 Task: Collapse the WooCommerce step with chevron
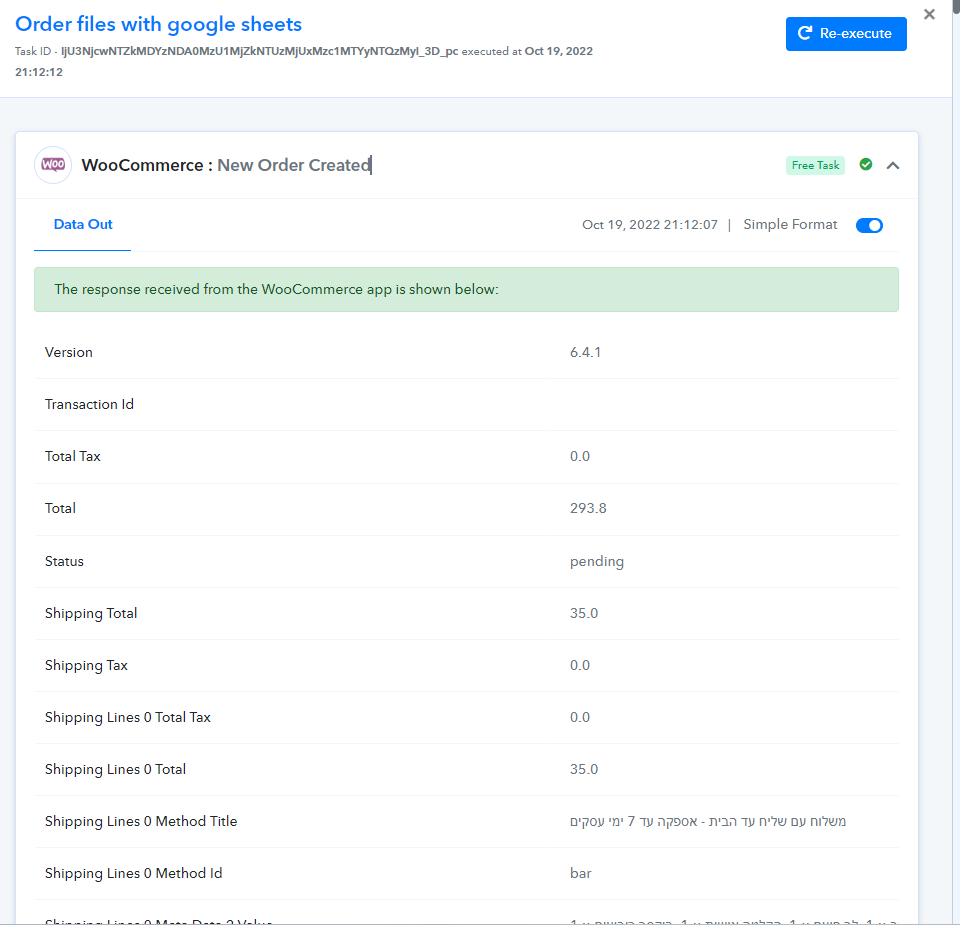893,165
